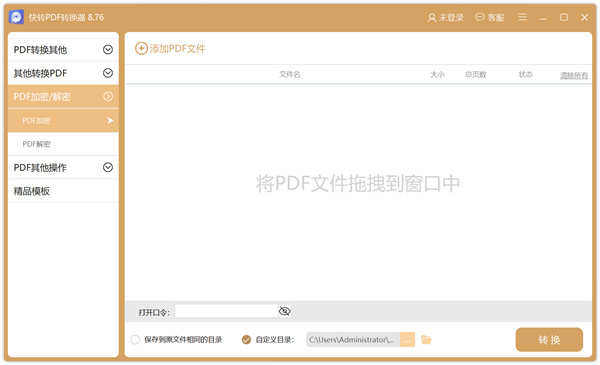This screenshot has width=600, height=365.
Task: Open the hamburger main menu
Action: 522,17
